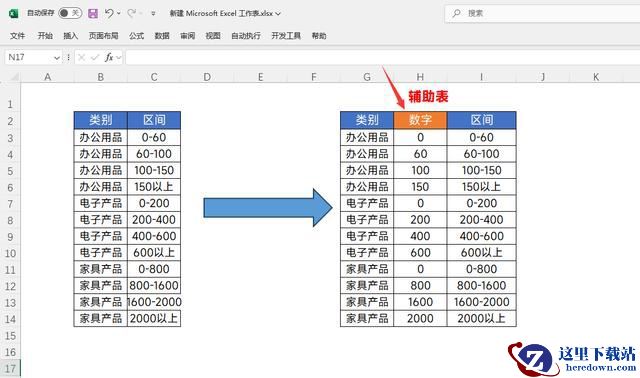This screenshot has width=640, height=378.
Task: Open the 插入 ribbon tab
Action: pyautogui.click(x=71, y=36)
